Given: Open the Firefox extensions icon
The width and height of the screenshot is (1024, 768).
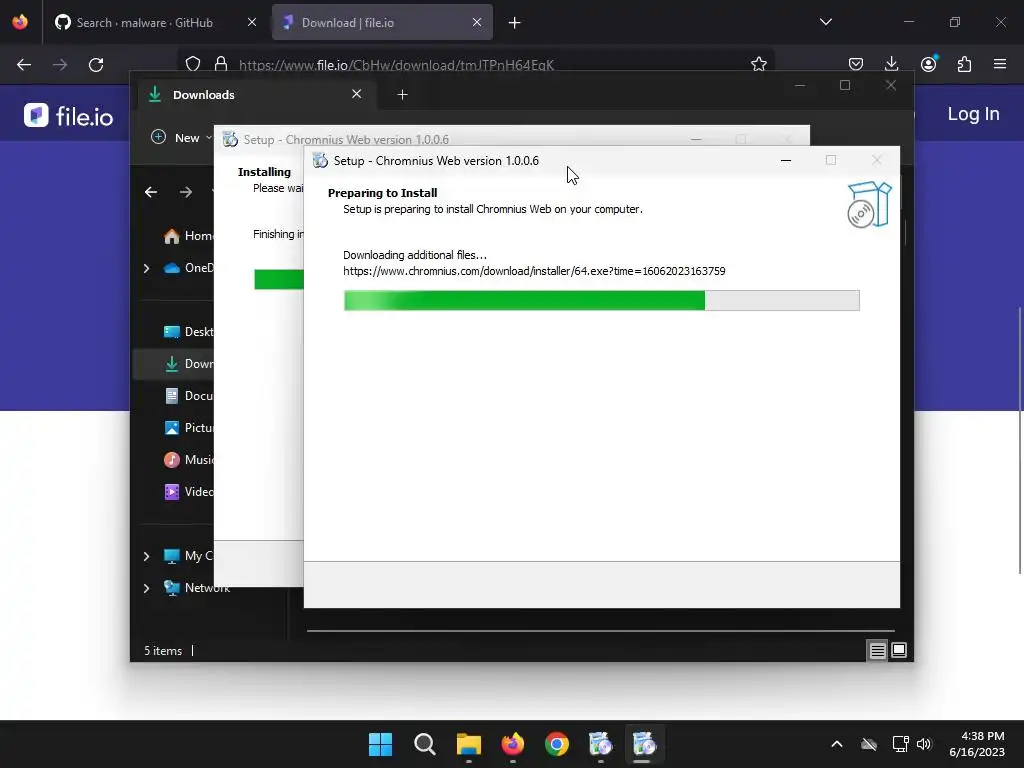Looking at the screenshot, I should [x=964, y=64].
